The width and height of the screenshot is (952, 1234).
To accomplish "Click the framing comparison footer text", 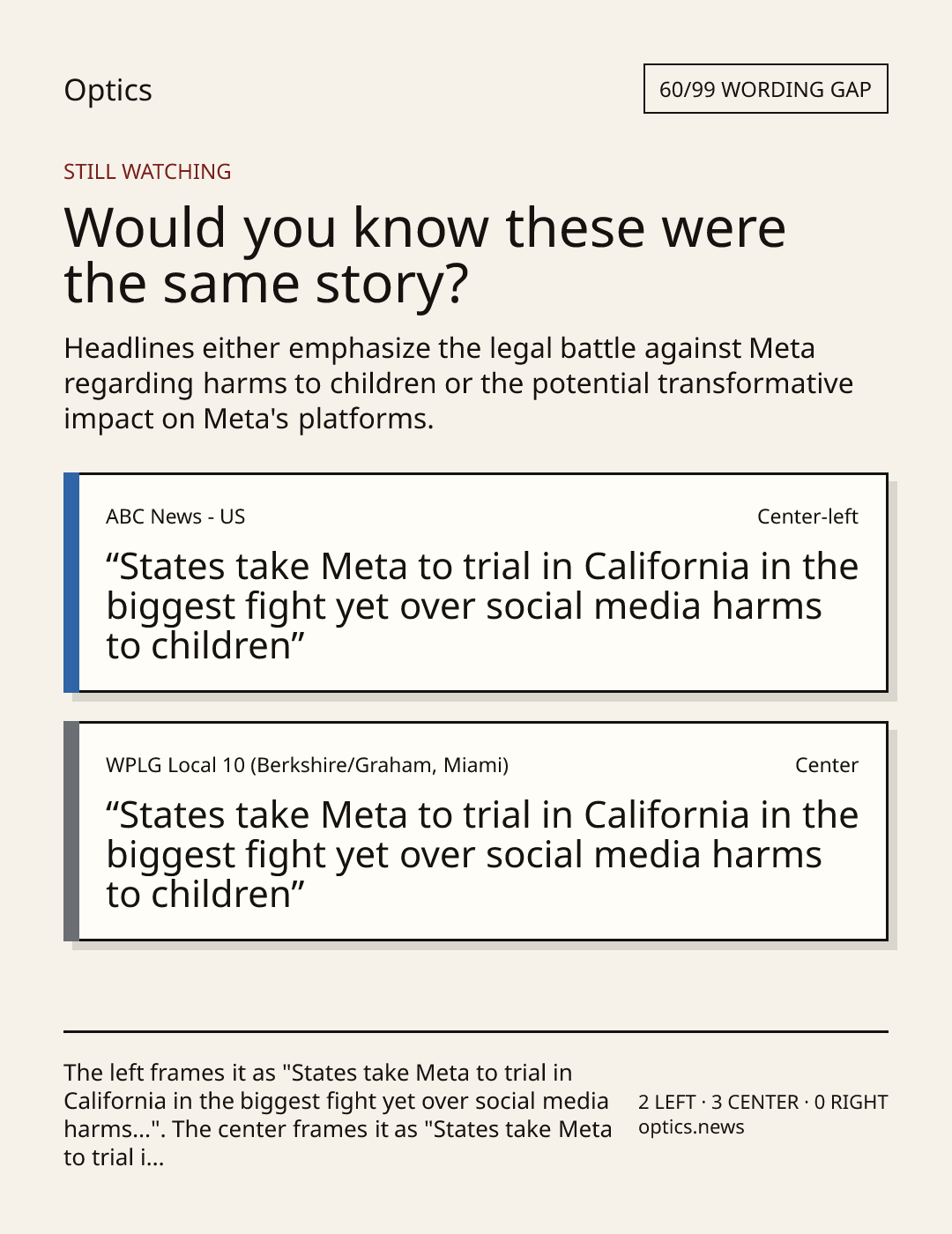I will click(x=338, y=1115).
